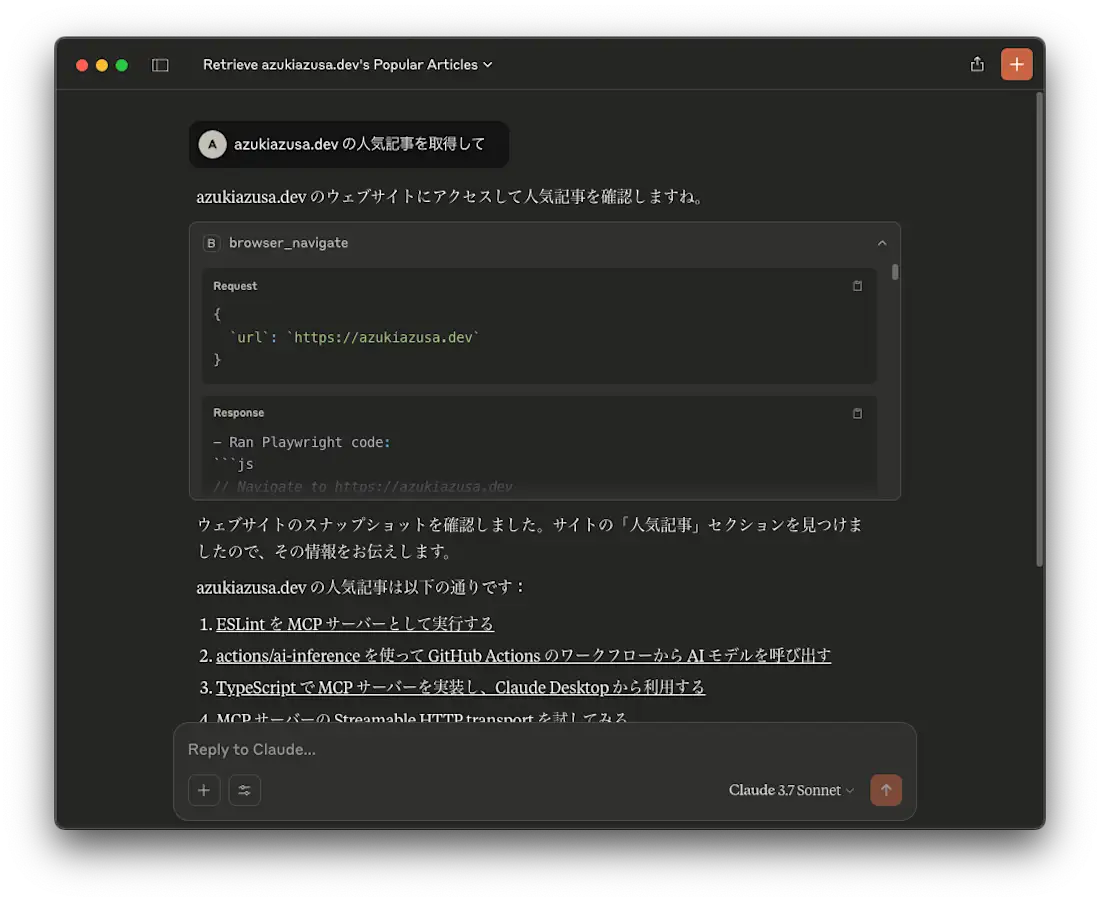Screen dimensions: 1100x902
Task: Collapse the browser_navigate block with its chevron
Action: [882, 242]
